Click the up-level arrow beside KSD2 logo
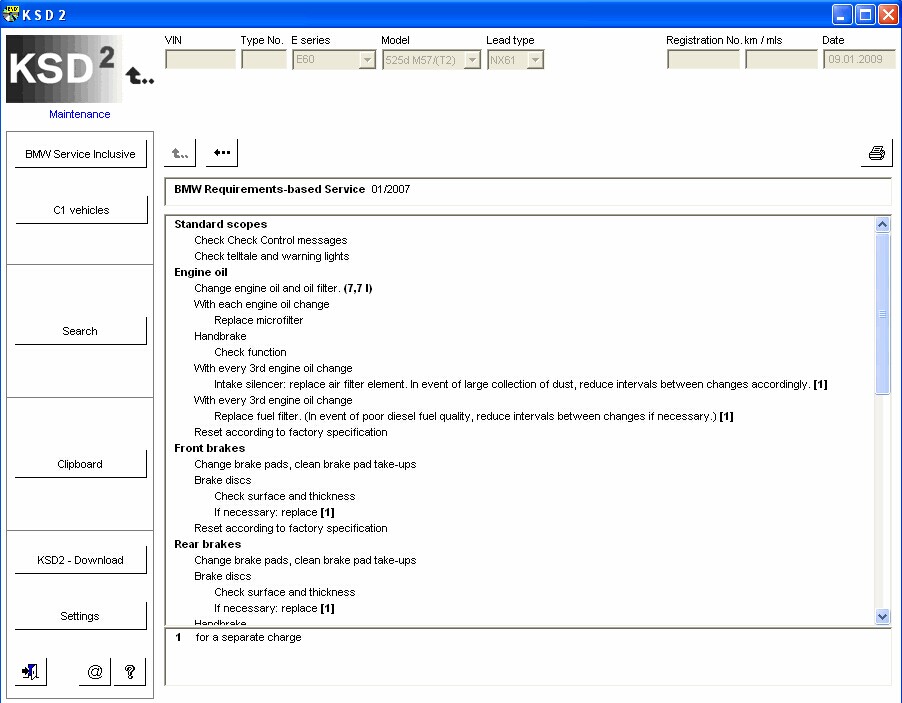Viewport: 902px width, 703px height. click(x=139, y=75)
